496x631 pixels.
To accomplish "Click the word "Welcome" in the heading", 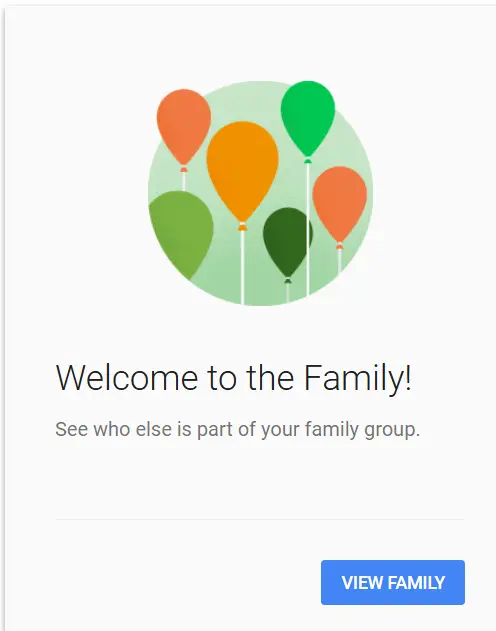I will pos(127,377).
